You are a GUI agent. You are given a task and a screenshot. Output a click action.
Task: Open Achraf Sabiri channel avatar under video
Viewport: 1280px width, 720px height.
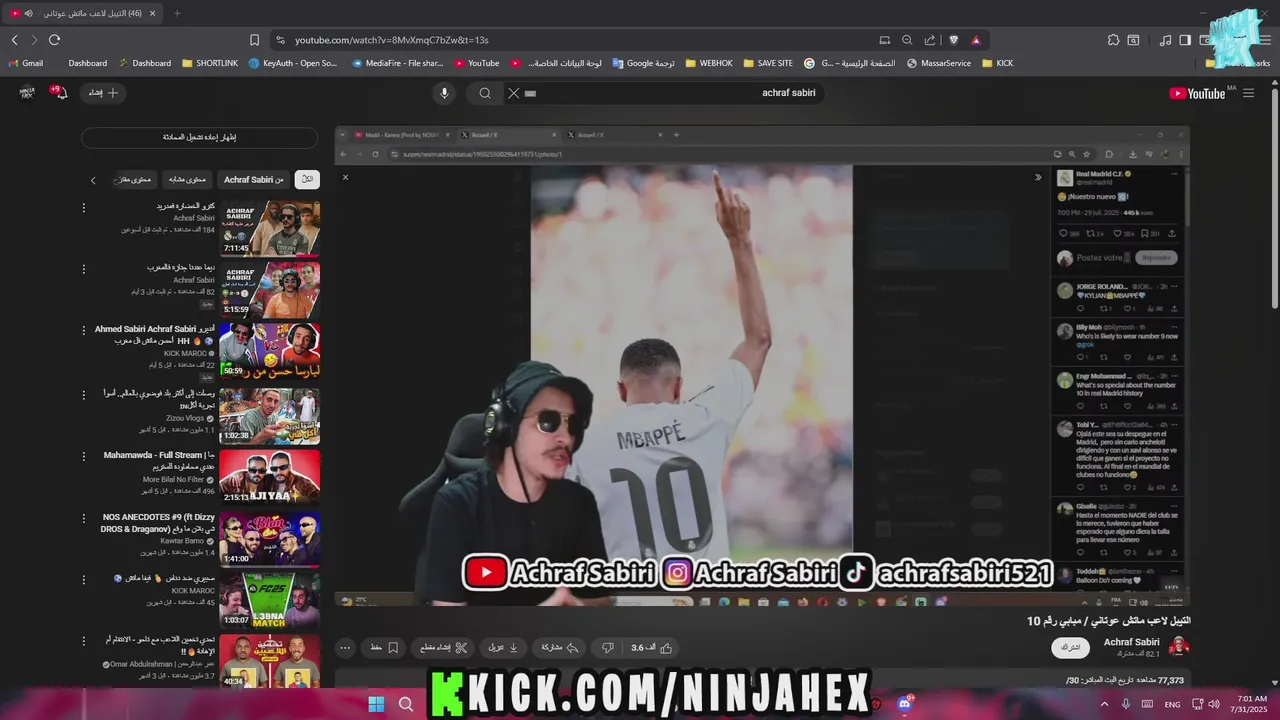[x=1179, y=647]
